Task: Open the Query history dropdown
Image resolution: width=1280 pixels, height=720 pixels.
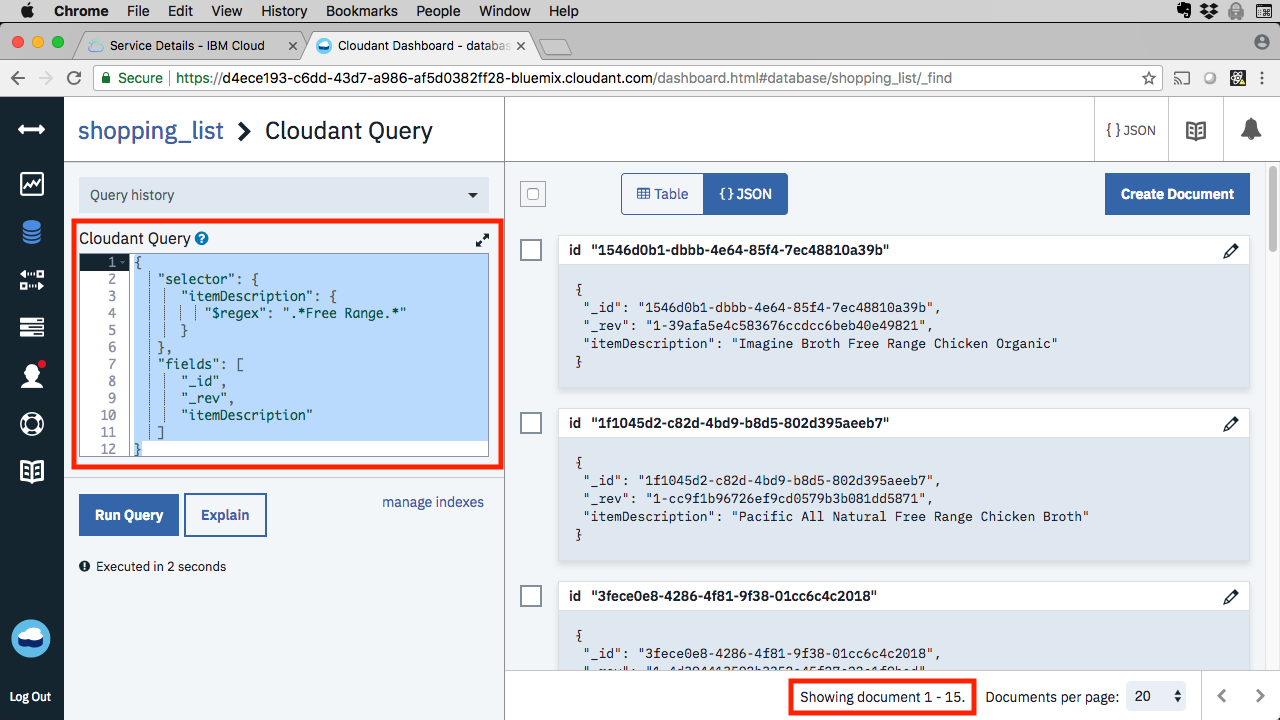Action: 284,195
